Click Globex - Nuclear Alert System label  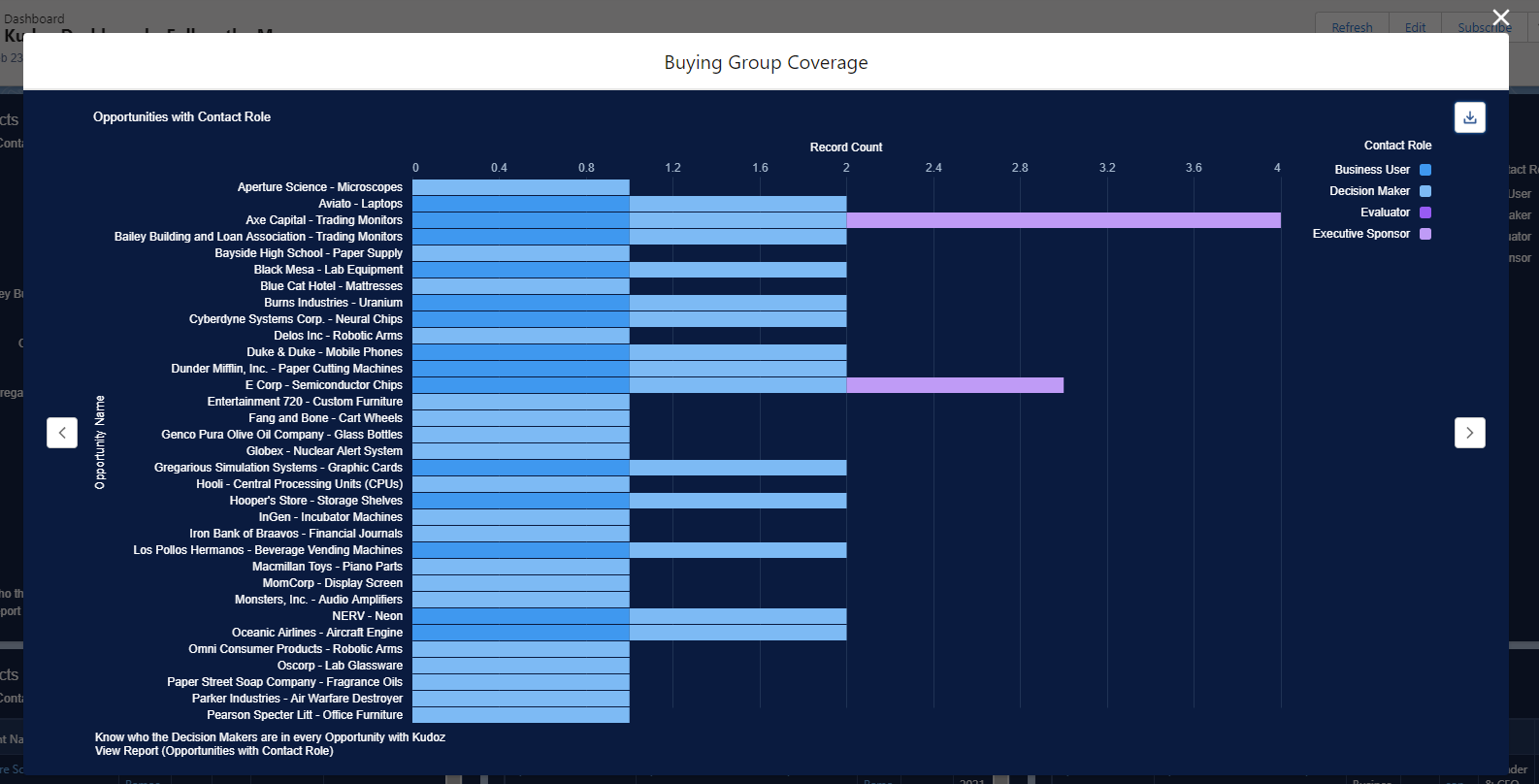[324, 451]
